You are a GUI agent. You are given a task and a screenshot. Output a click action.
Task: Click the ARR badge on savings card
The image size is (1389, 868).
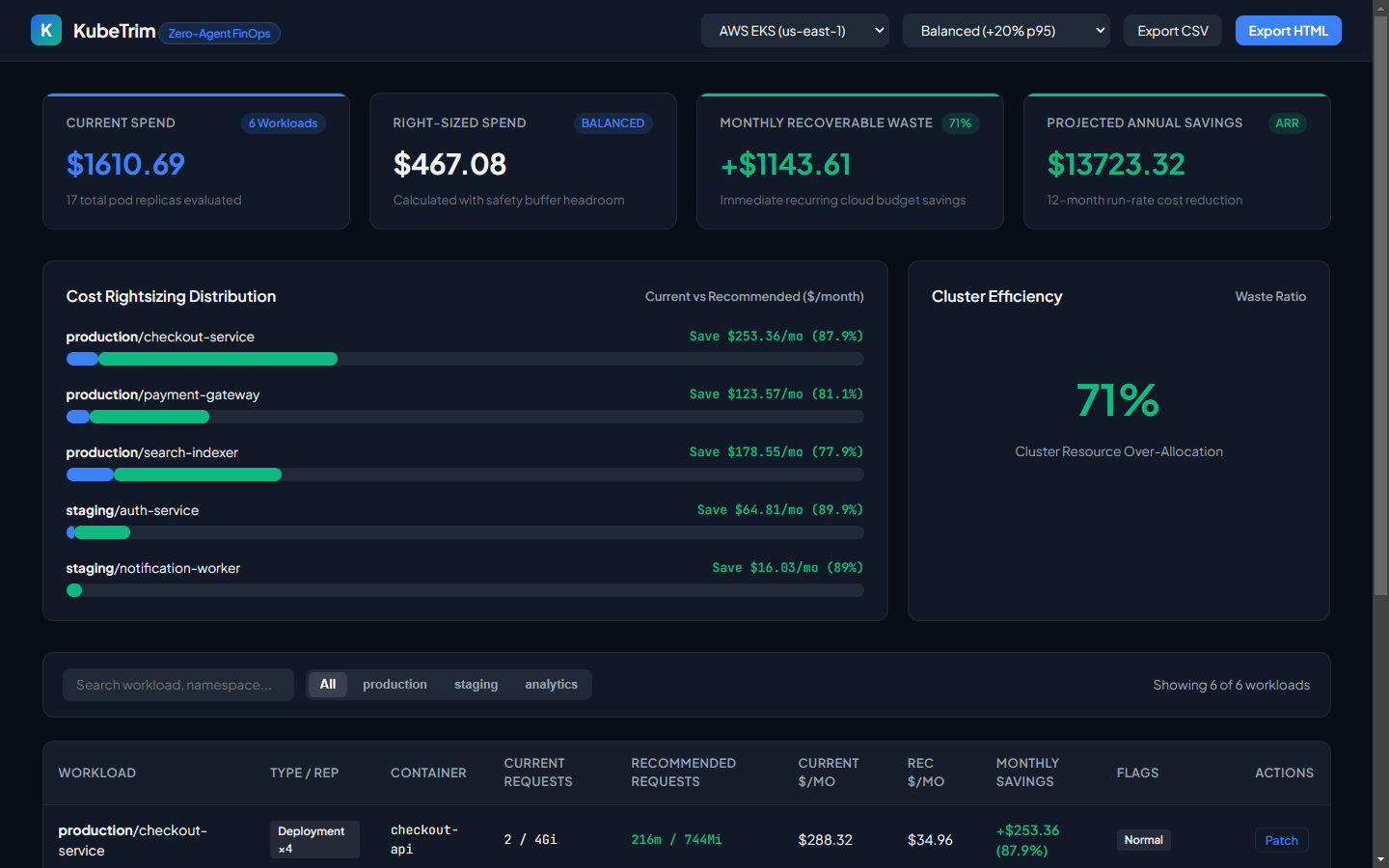[1287, 123]
